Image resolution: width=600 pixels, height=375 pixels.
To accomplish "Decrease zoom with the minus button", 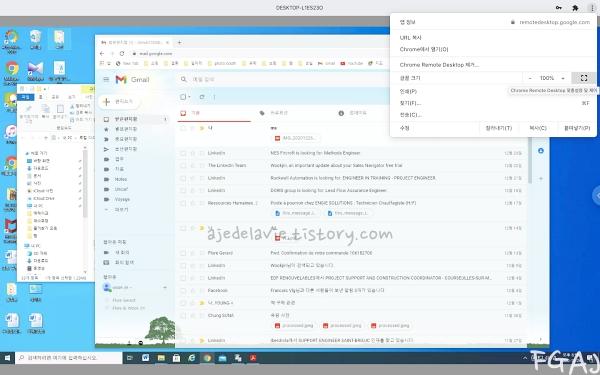I will (530, 78).
